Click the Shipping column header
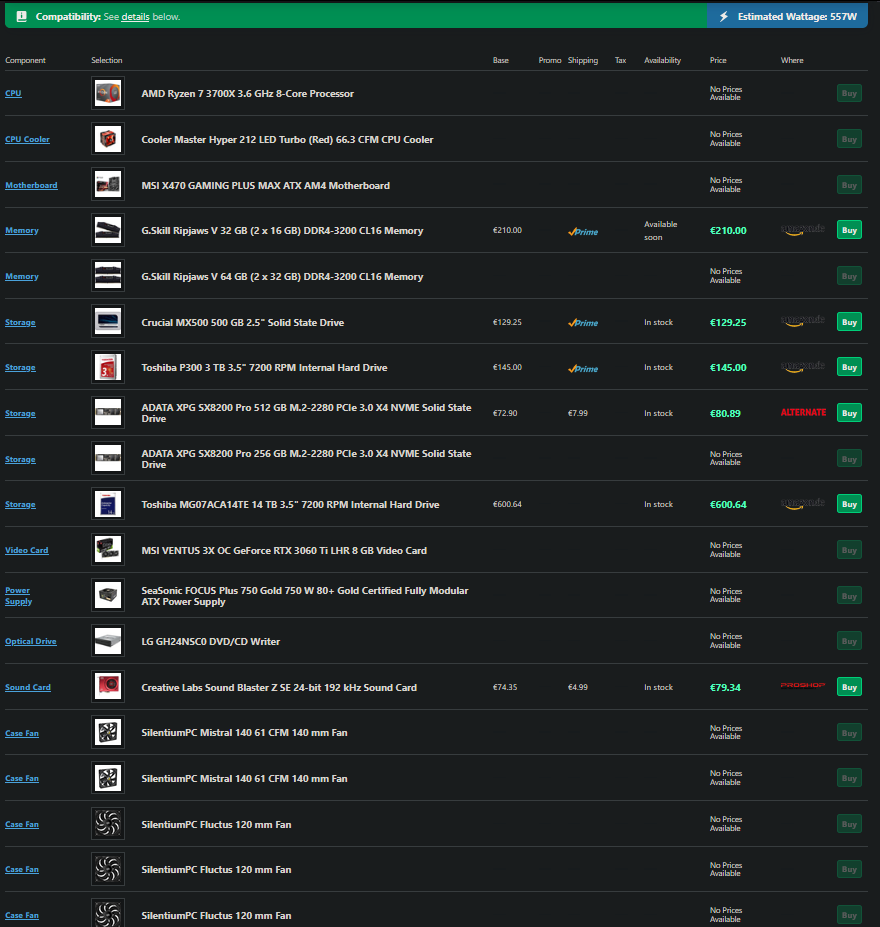This screenshot has height=927, width=880. pyautogui.click(x=583, y=60)
